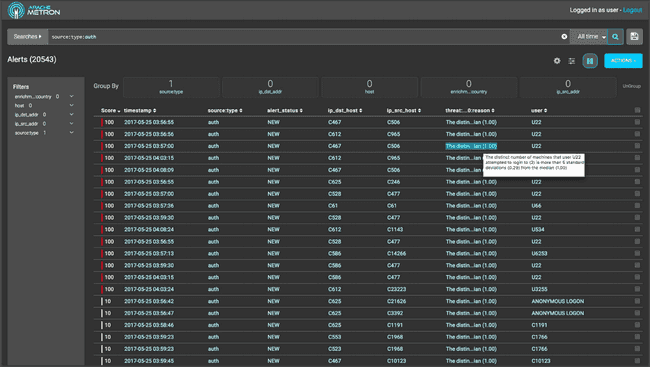Click the Alerts (20543) heading

[32, 59]
